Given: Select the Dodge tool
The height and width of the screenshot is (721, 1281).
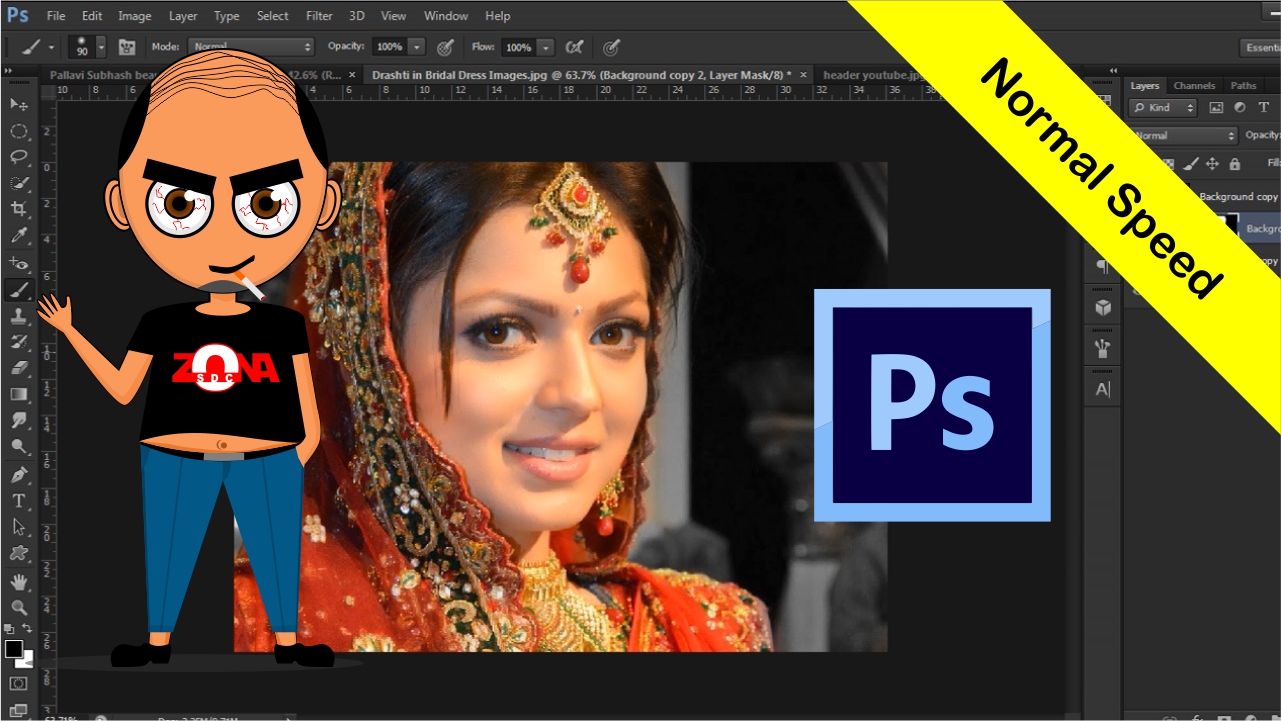Looking at the screenshot, I should [19, 446].
